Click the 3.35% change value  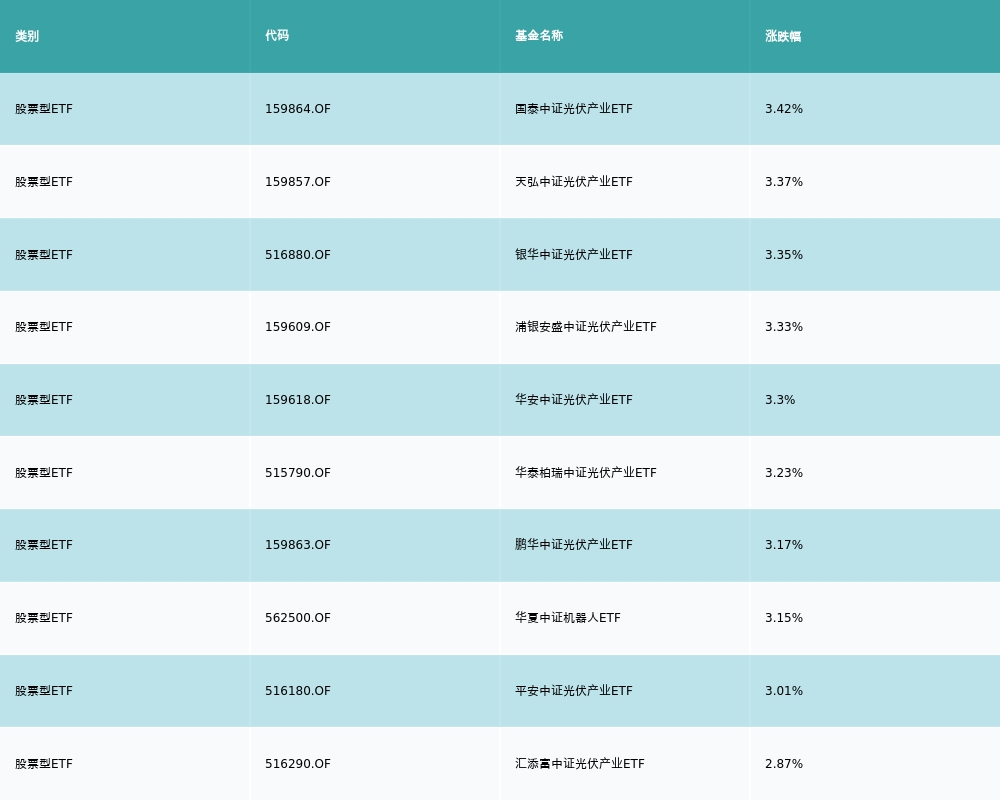pos(784,255)
